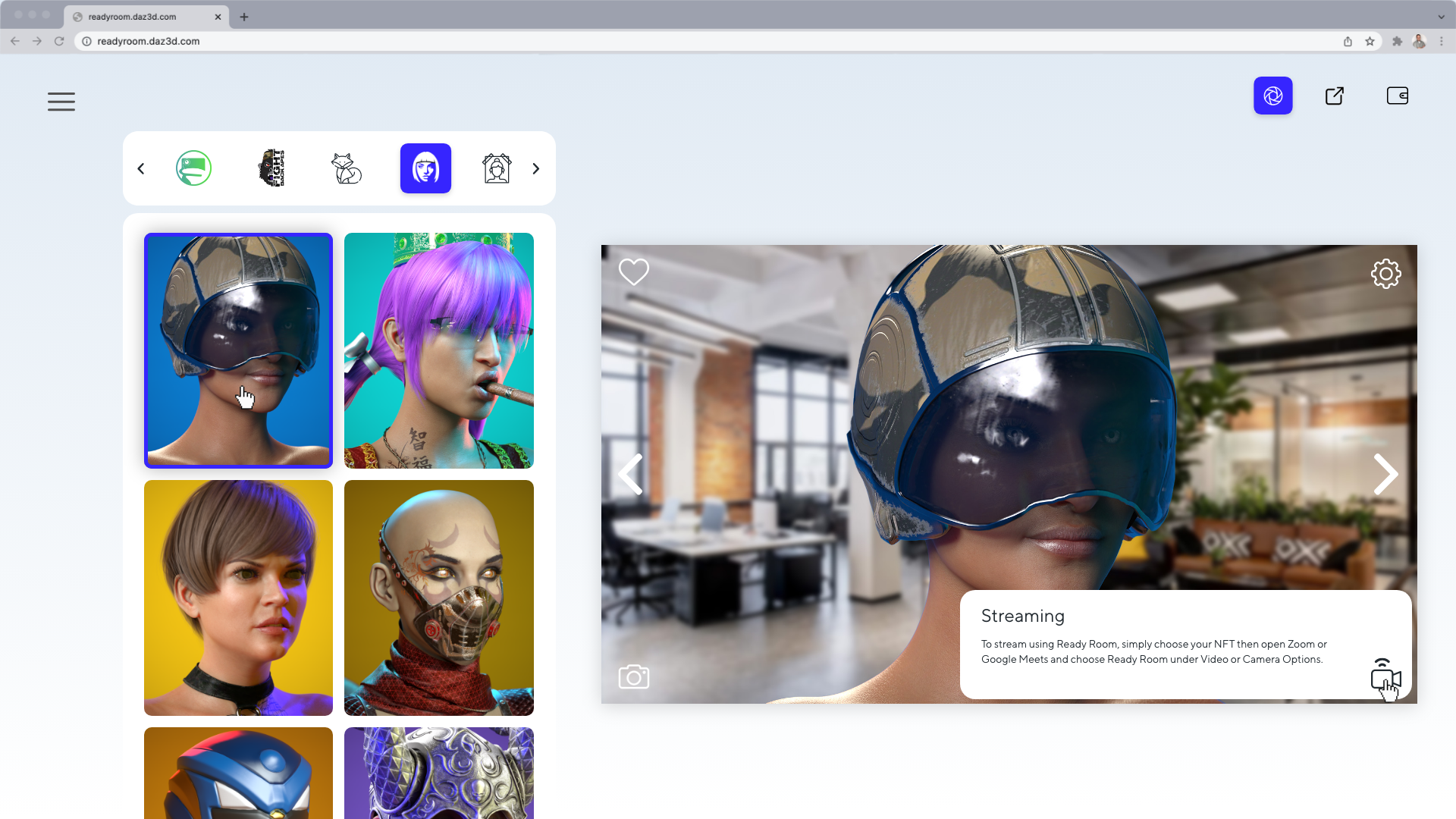The image size is (1456, 819).
Task: Select the blue female head collection
Action: 425,168
